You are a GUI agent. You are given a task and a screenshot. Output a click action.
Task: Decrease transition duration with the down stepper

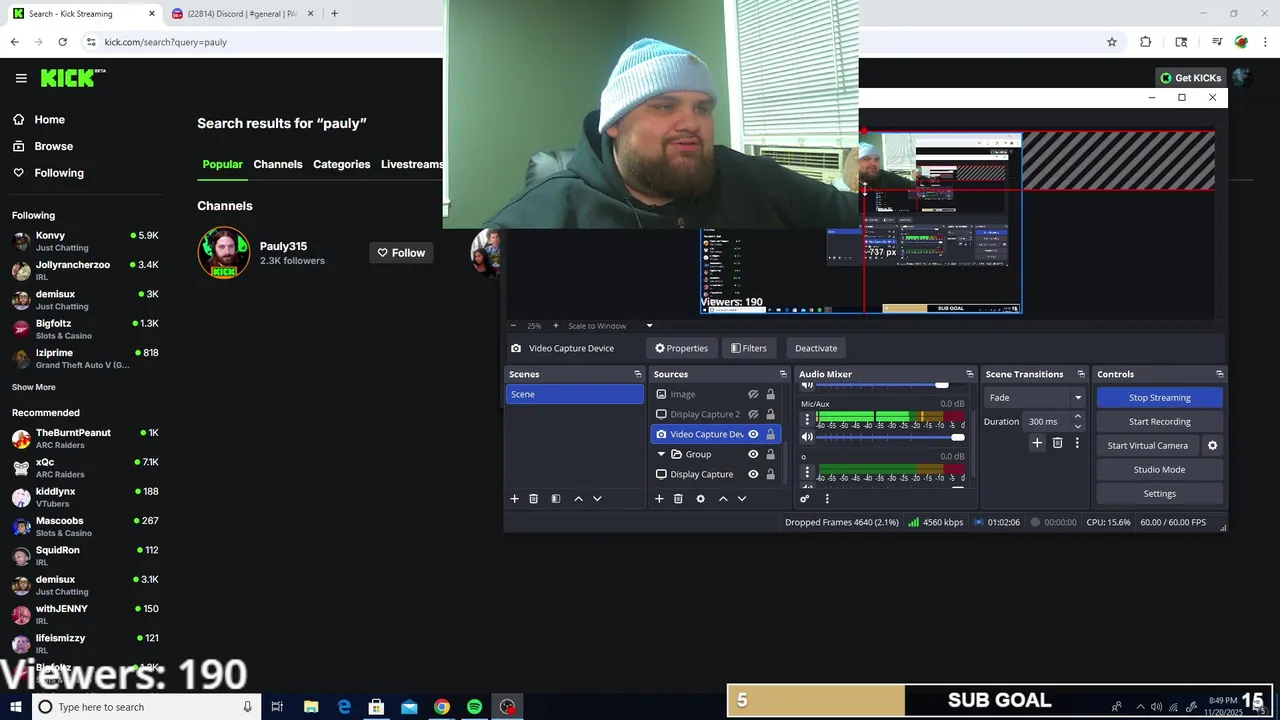[1077, 426]
